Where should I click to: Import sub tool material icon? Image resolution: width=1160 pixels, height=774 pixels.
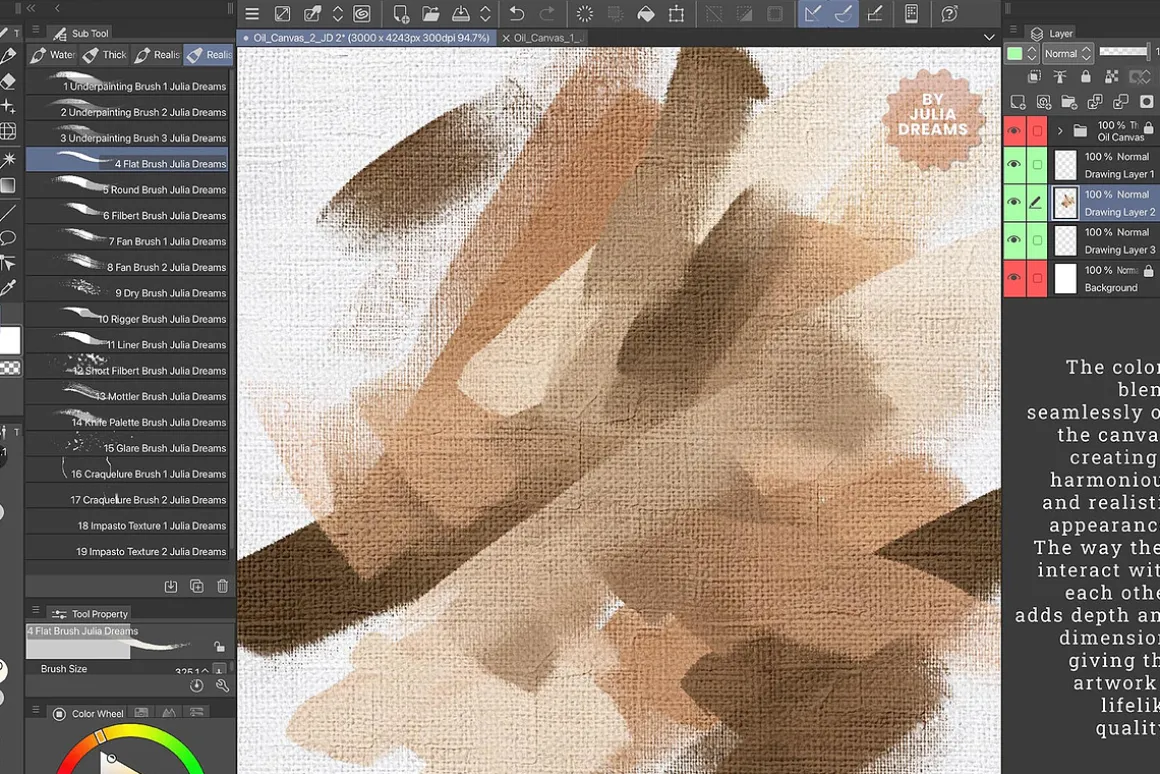tap(171, 586)
